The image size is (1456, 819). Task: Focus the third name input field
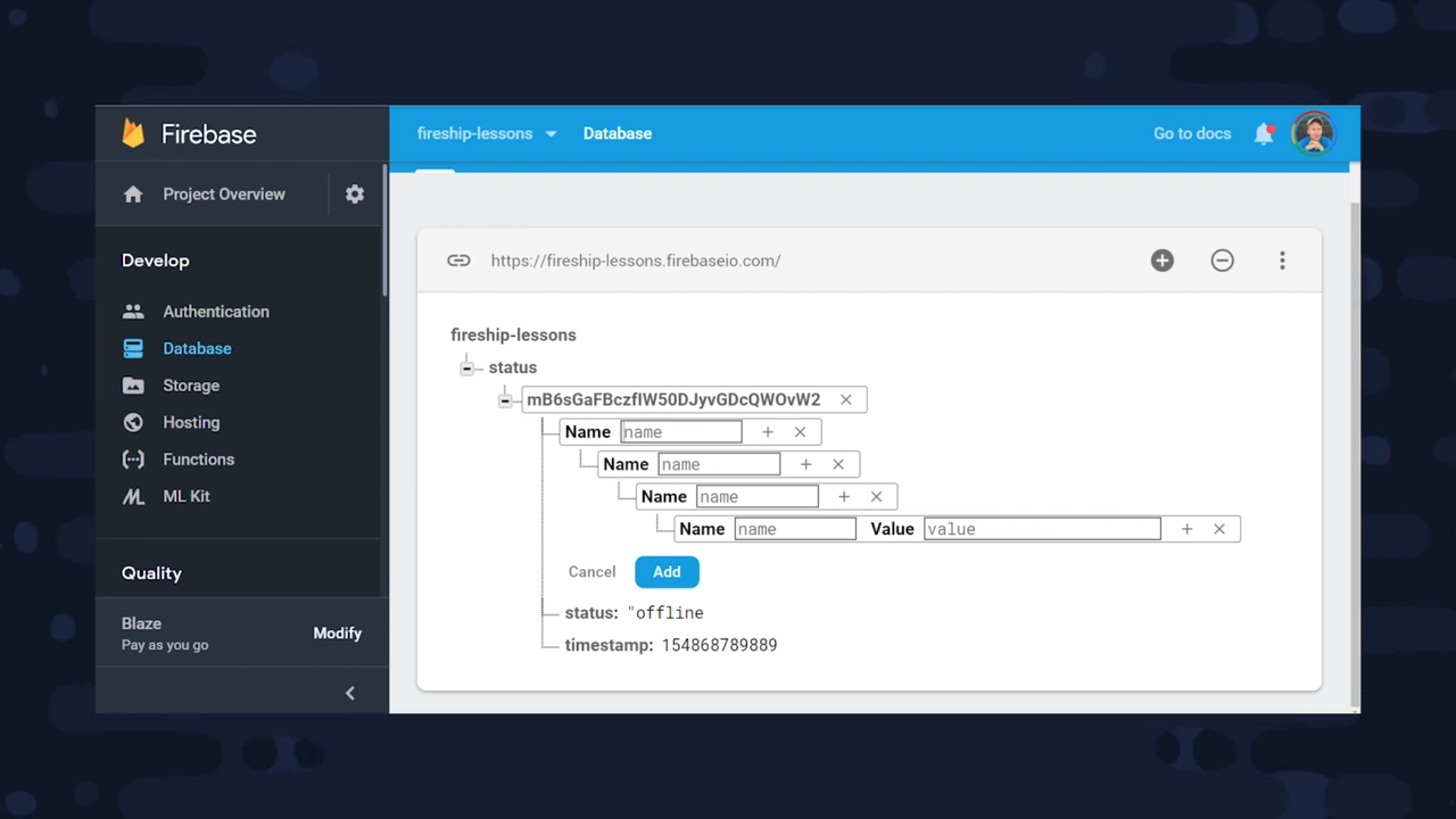tap(758, 497)
